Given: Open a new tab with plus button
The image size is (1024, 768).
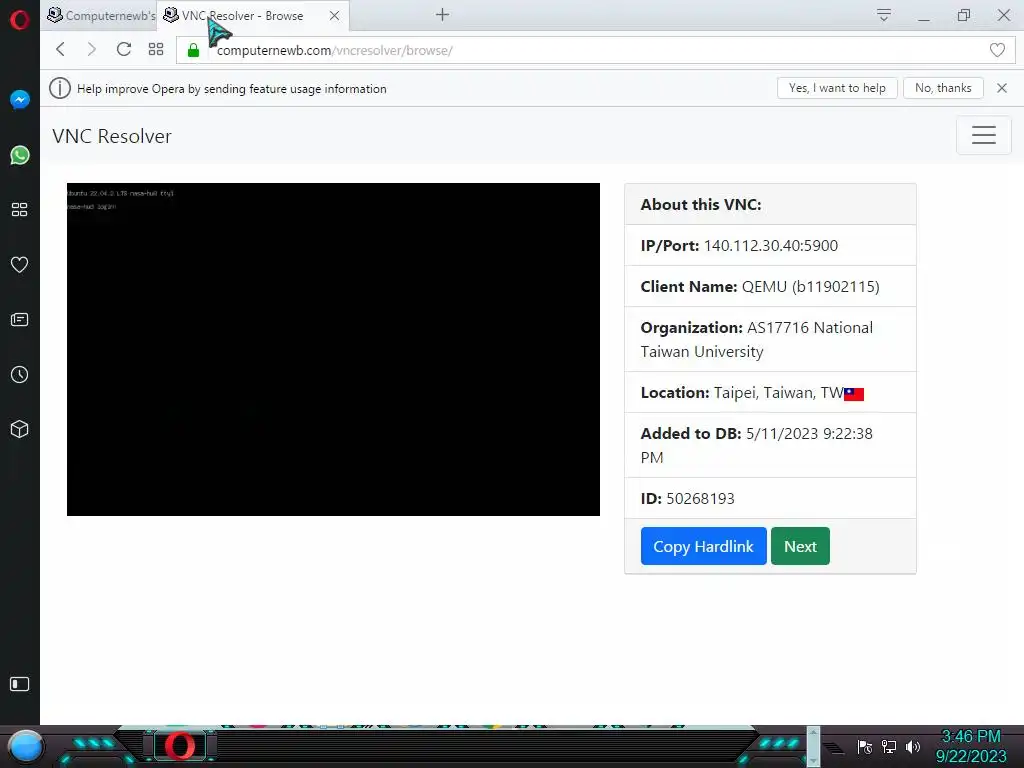Looking at the screenshot, I should point(442,14).
